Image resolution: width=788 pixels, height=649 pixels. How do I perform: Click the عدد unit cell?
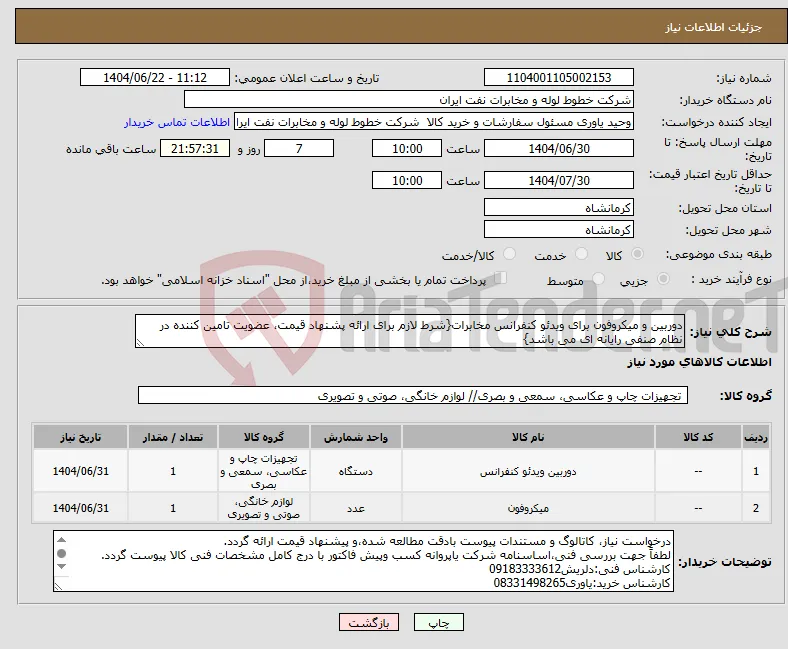tap(356, 508)
